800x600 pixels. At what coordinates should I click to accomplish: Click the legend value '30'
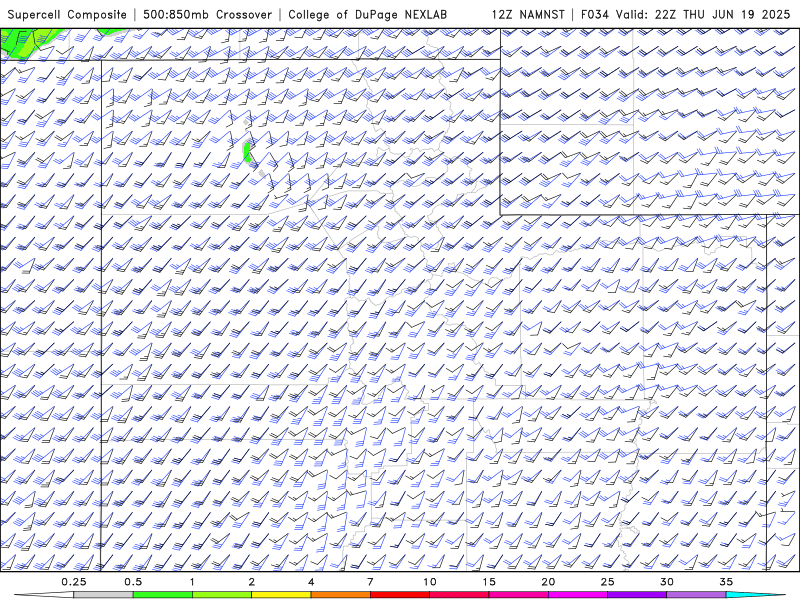(x=667, y=582)
